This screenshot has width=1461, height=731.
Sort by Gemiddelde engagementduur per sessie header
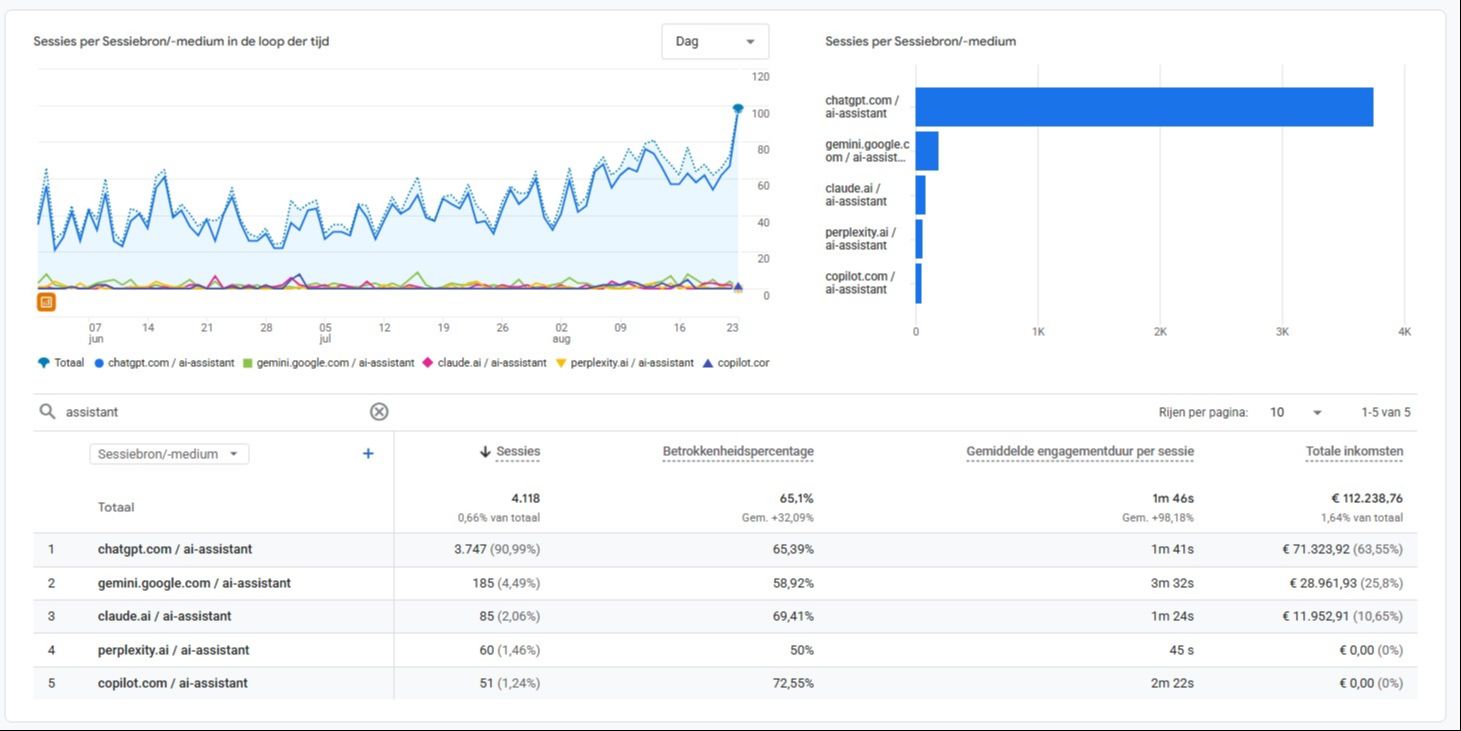coord(1080,452)
